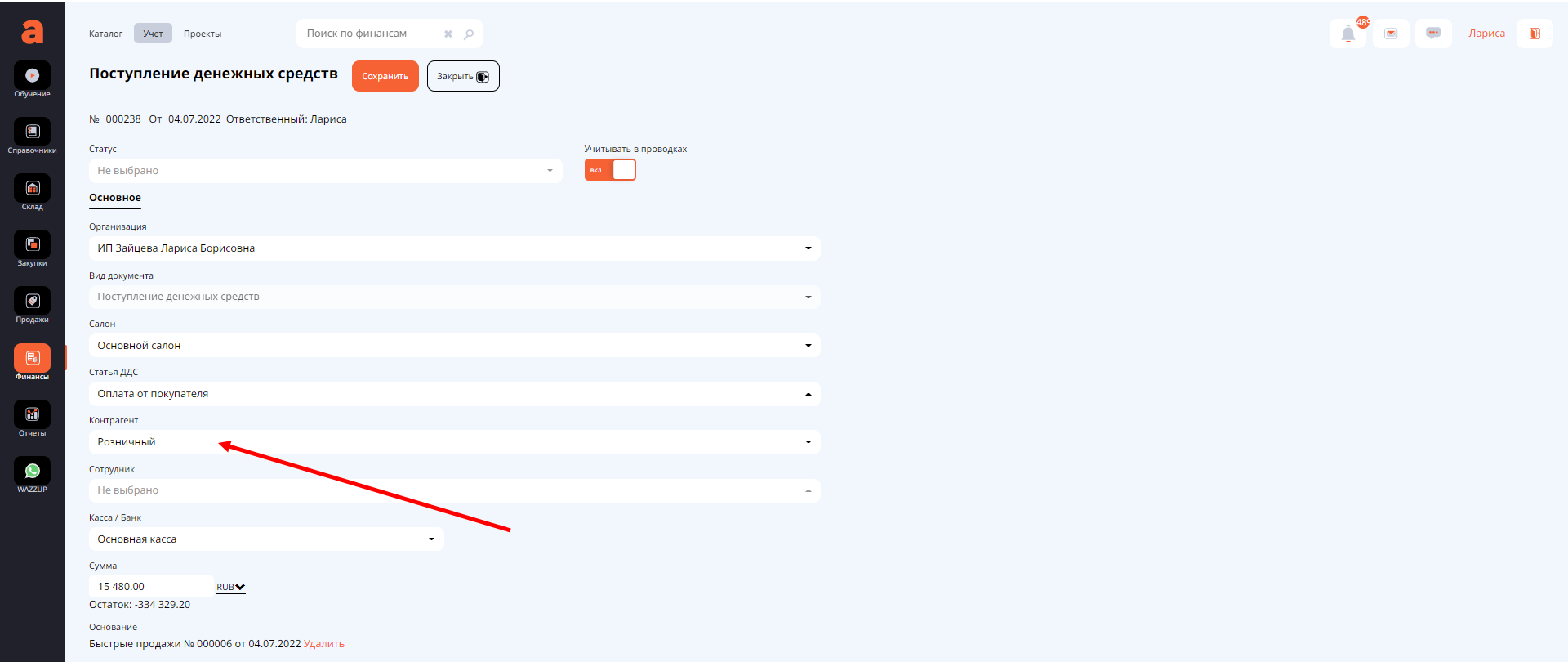Go to Склад in sidebar
The image size is (1568, 662).
32,189
